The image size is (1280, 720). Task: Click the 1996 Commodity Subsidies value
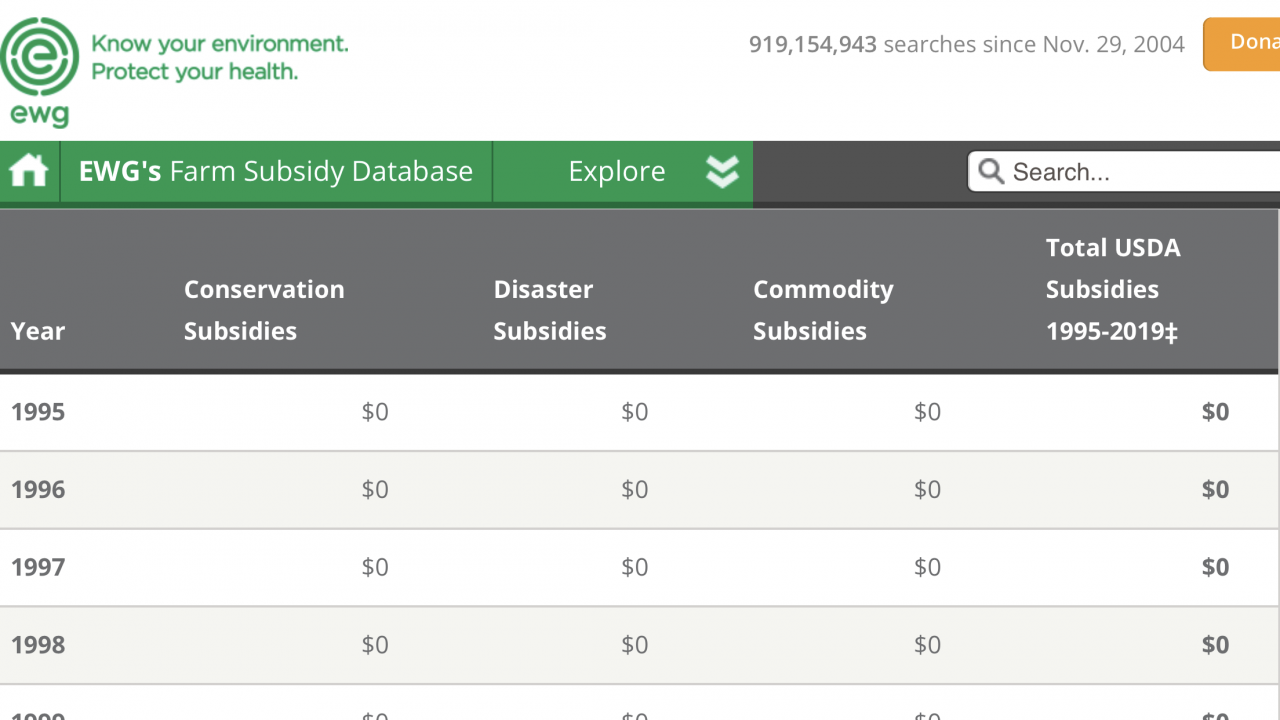click(928, 490)
